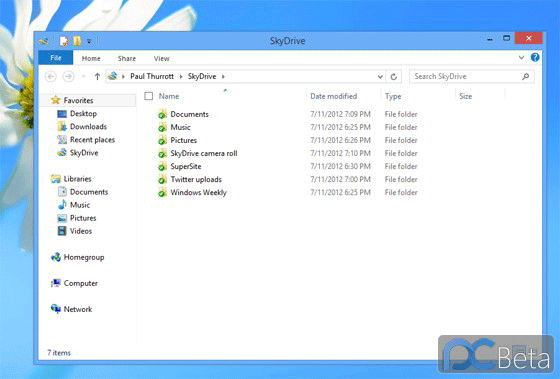This screenshot has width=560, height=379.
Task: Open the File ribbon tab
Action: point(56,58)
